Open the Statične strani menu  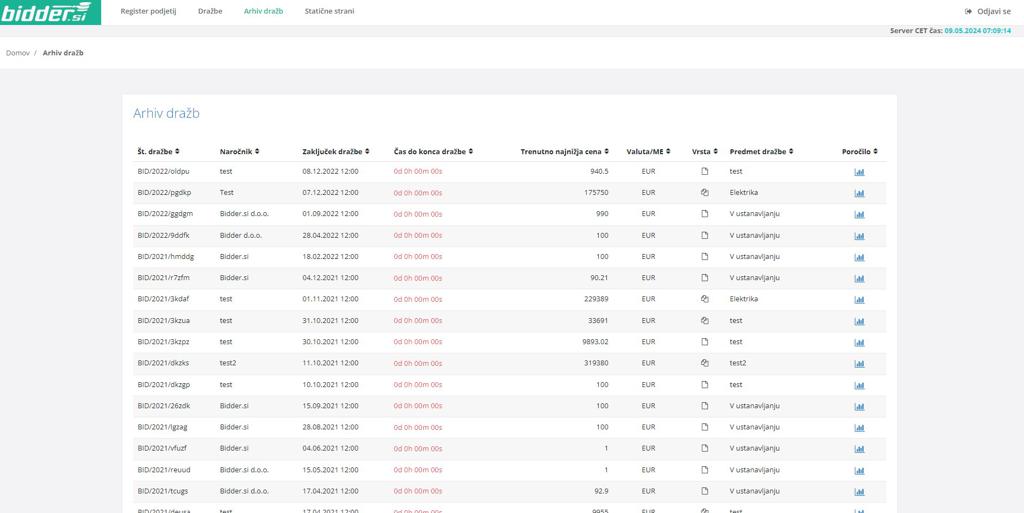click(330, 11)
